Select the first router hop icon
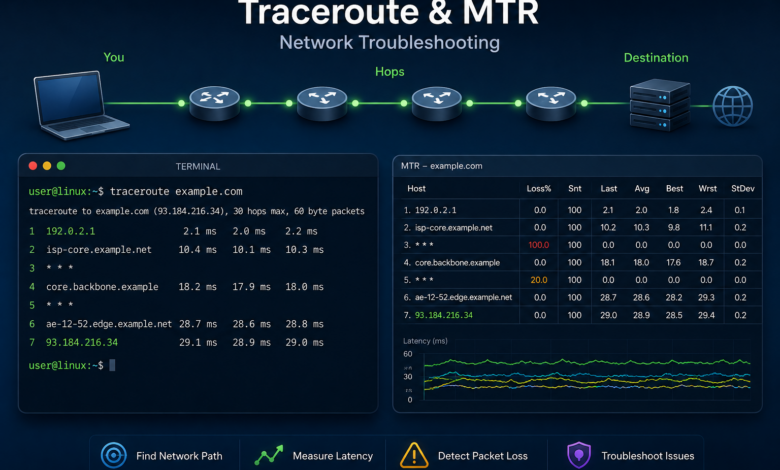 [215, 103]
